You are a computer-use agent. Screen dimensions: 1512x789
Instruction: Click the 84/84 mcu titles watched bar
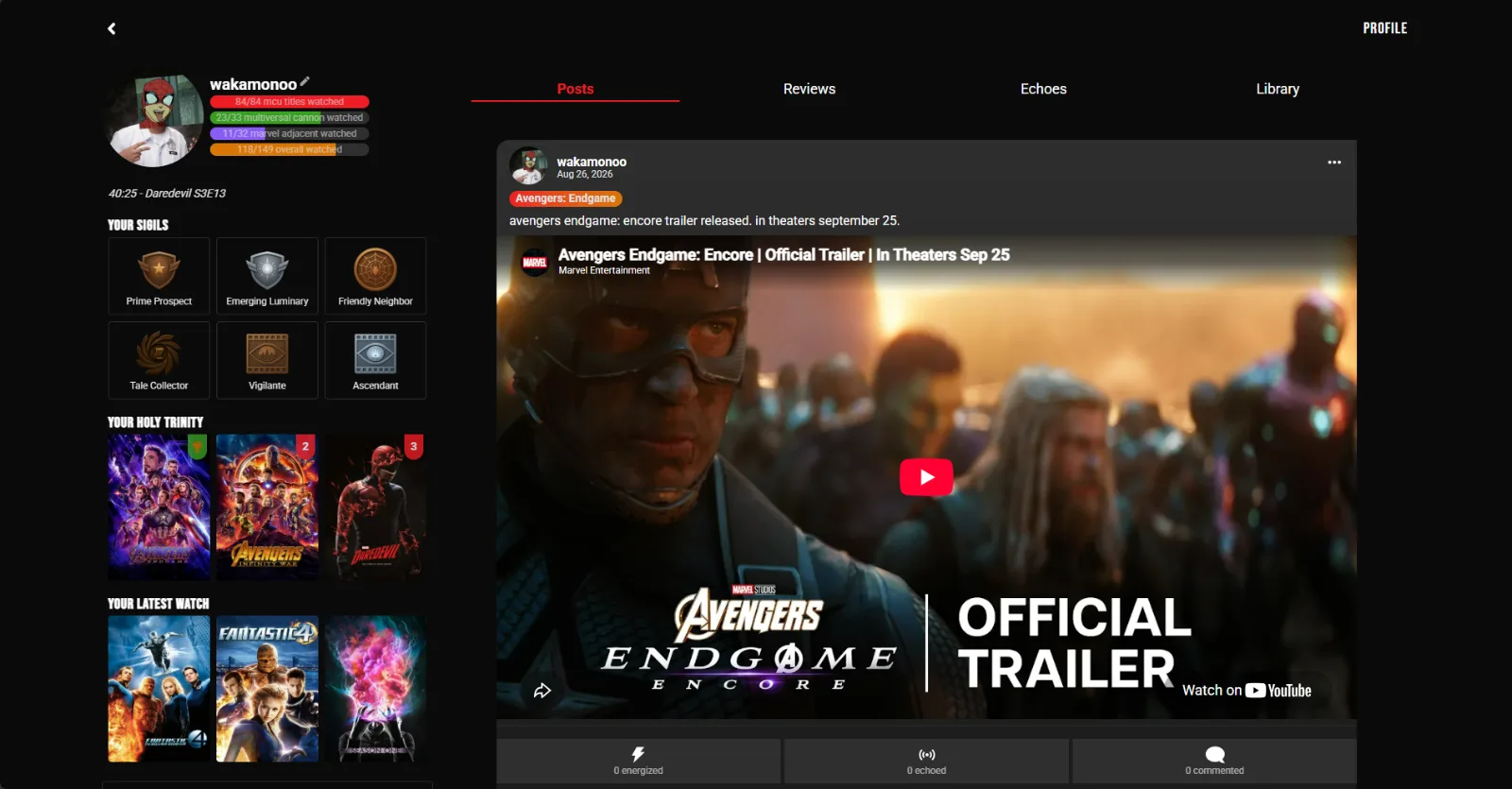(x=289, y=101)
